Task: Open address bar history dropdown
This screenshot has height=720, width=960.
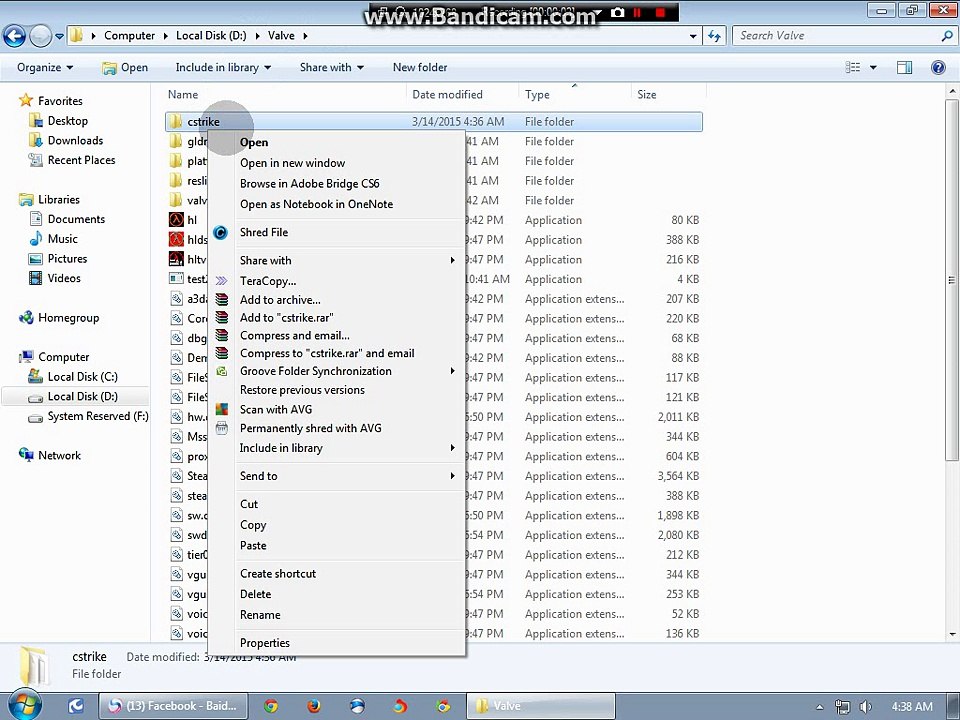Action: [692, 36]
